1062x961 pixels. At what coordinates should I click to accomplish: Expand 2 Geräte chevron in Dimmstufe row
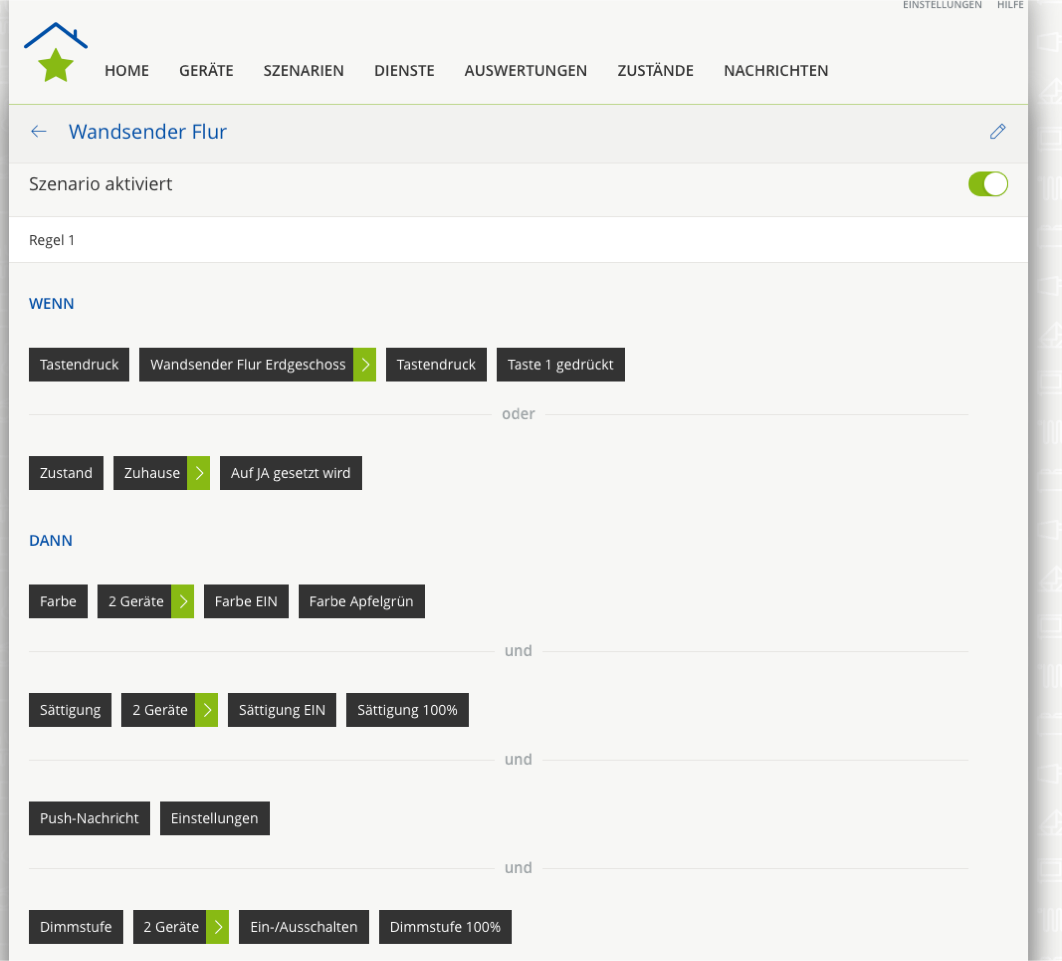(218, 927)
